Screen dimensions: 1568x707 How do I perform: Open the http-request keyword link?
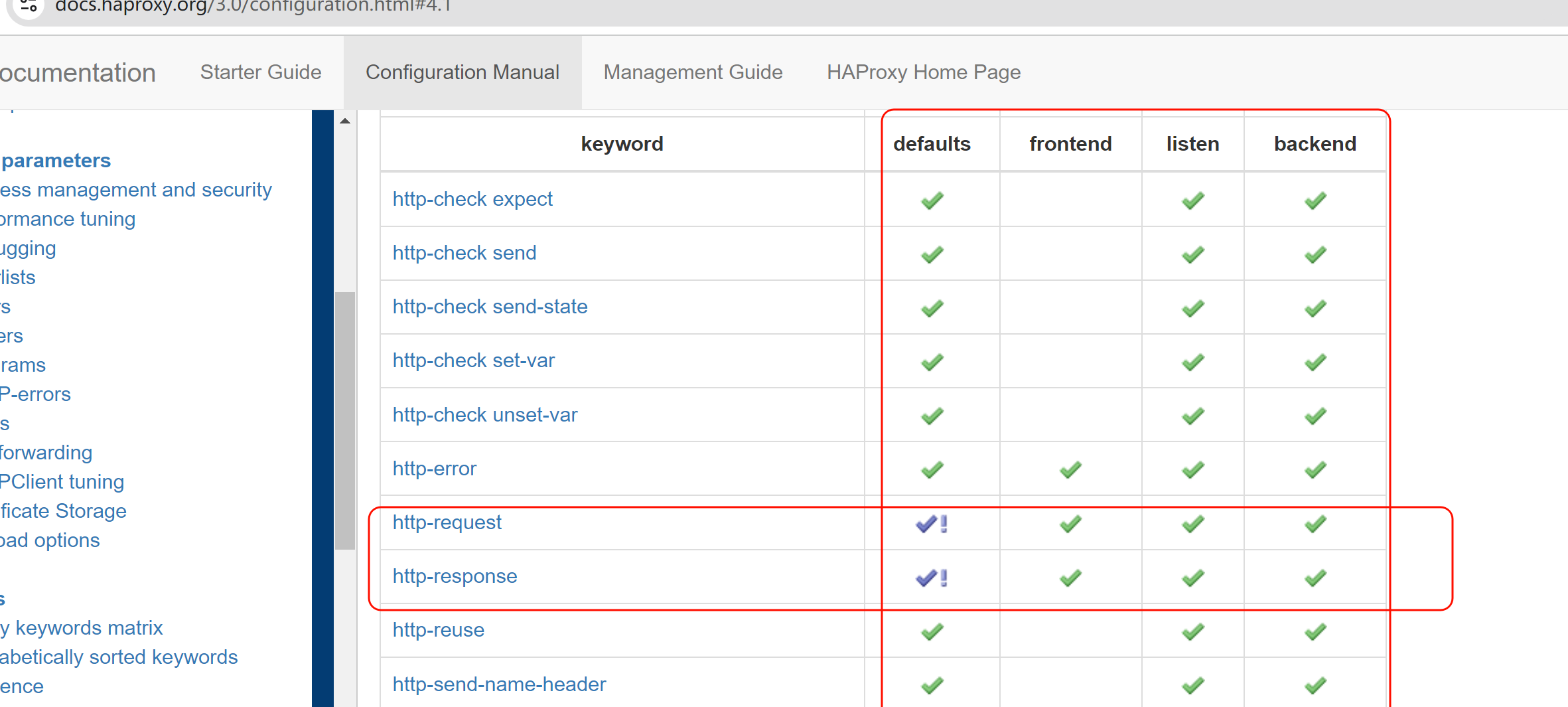click(x=447, y=522)
